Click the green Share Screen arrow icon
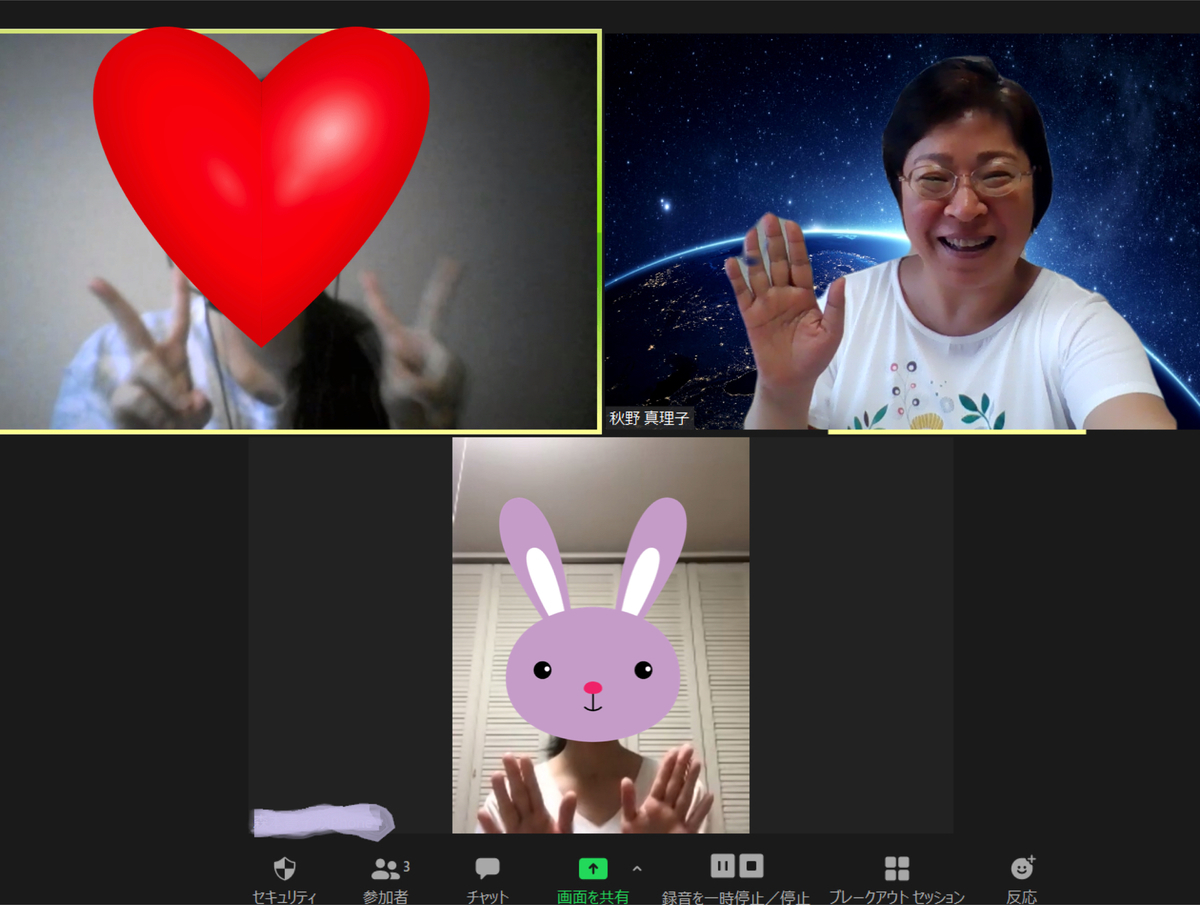This screenshot has width=1200, height=905. 593,868
